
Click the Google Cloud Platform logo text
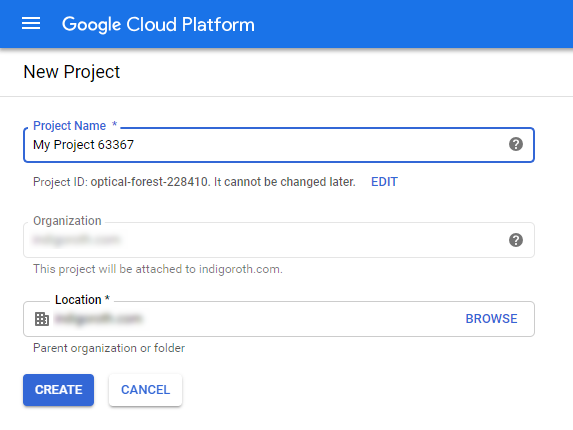(158, 25)
